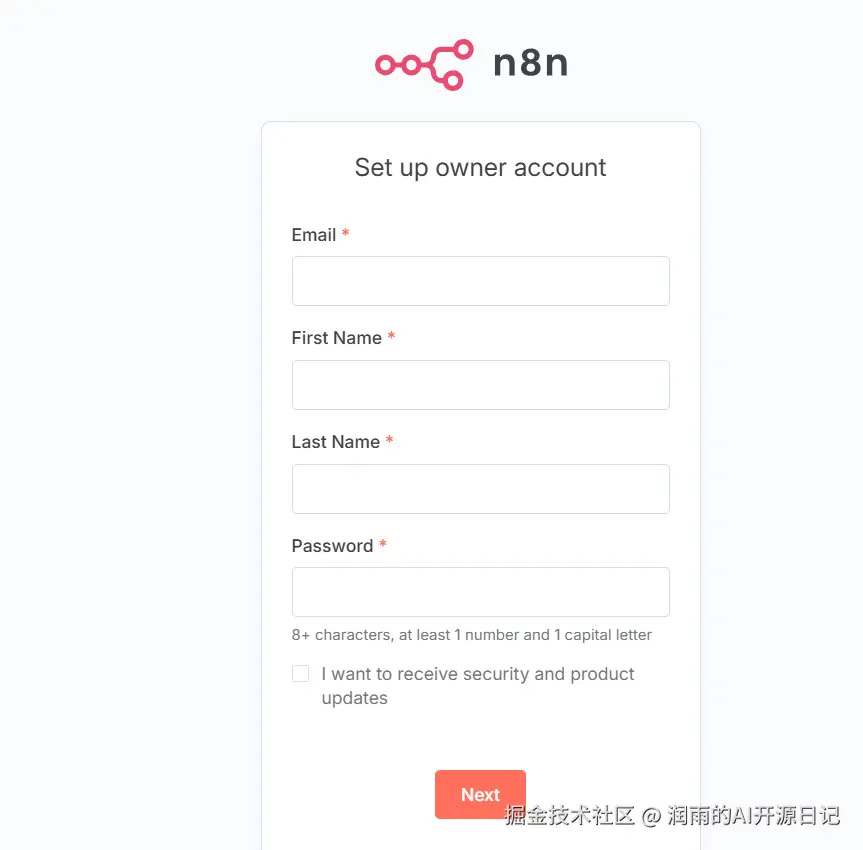Click the 'Set up owner account' heading
This screenshot has width=863, height=850.
pos(480,168)
